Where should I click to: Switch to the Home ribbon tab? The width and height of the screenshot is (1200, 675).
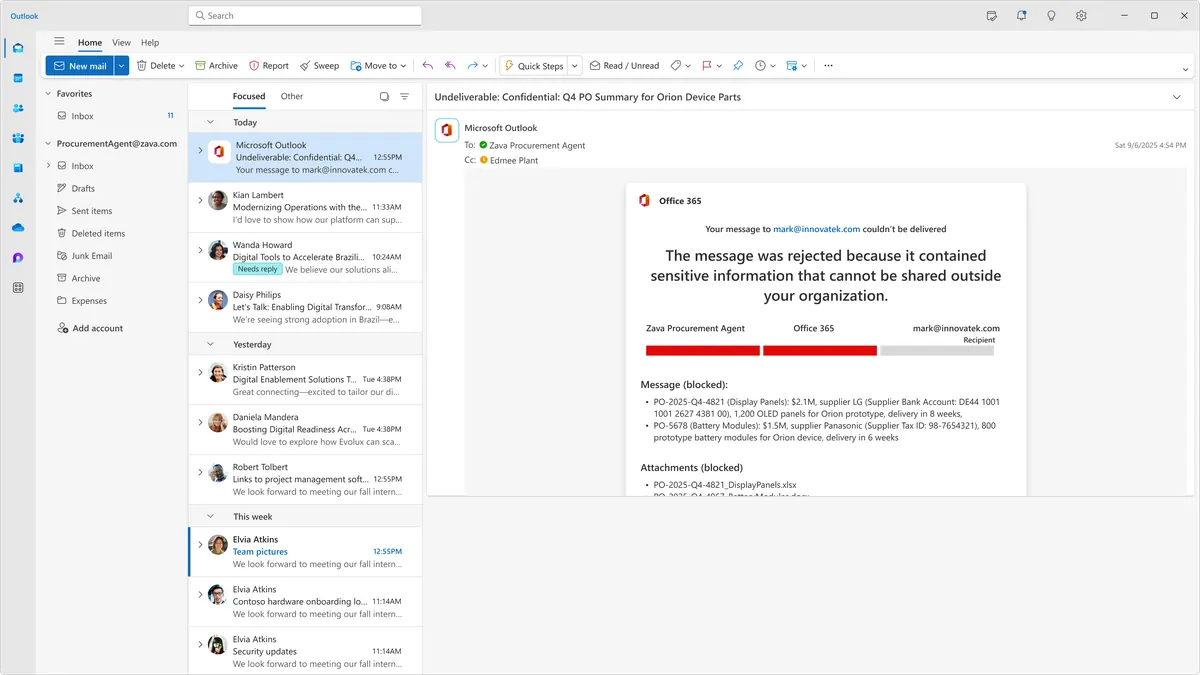point(90,43)
